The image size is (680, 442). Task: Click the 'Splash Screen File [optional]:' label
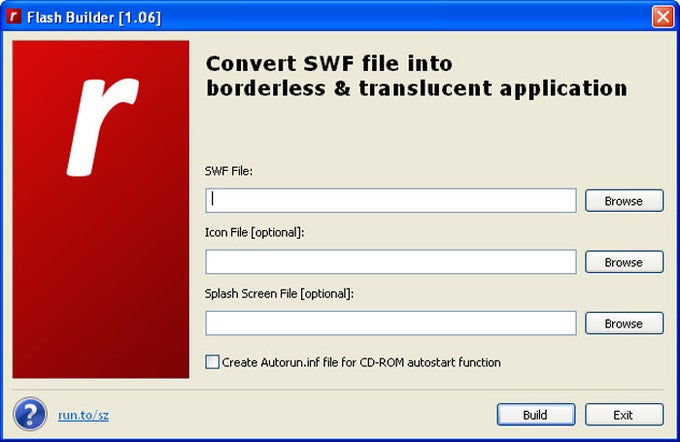point(279,294)
